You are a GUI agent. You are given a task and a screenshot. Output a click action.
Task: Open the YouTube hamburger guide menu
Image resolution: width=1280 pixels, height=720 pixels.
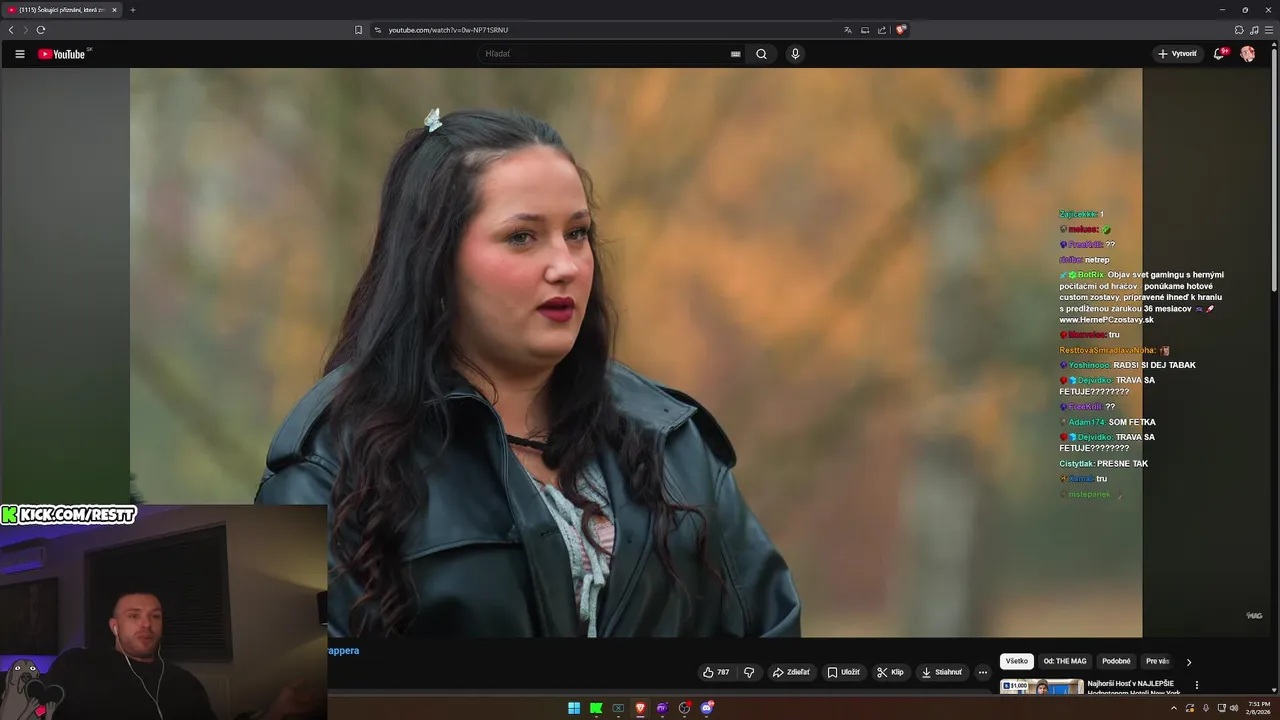click(x=20, y=54)
